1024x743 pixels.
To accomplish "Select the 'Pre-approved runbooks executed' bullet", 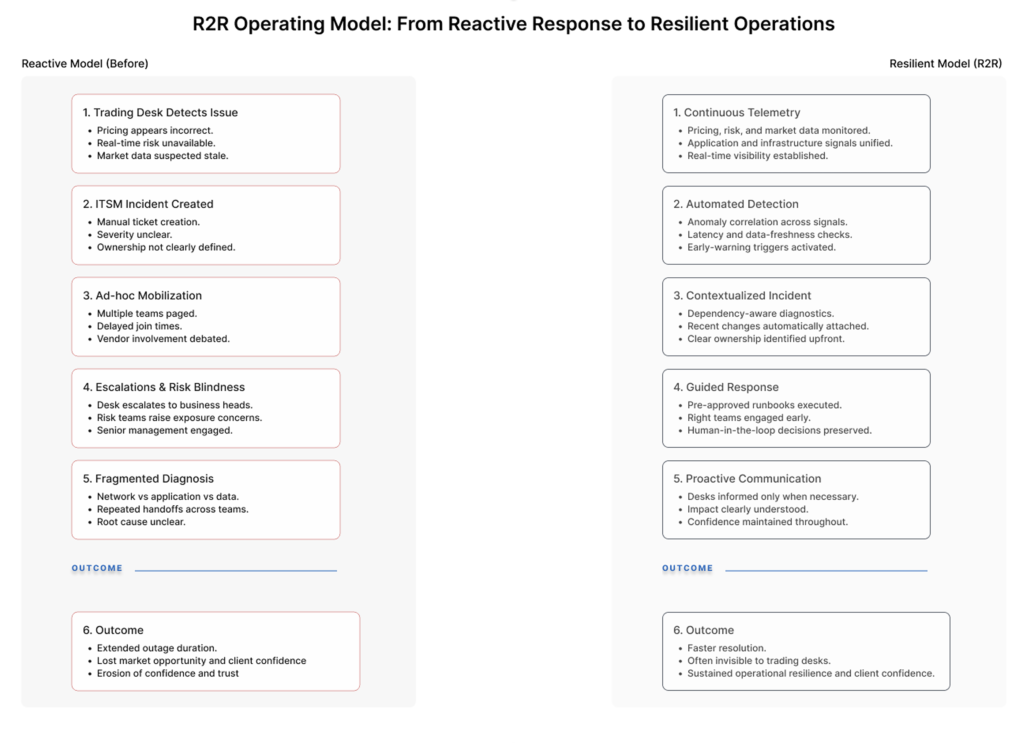I will 764,405.
